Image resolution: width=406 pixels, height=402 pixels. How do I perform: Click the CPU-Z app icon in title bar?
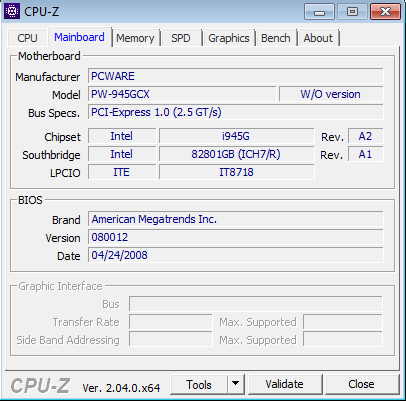coord(12,12)
